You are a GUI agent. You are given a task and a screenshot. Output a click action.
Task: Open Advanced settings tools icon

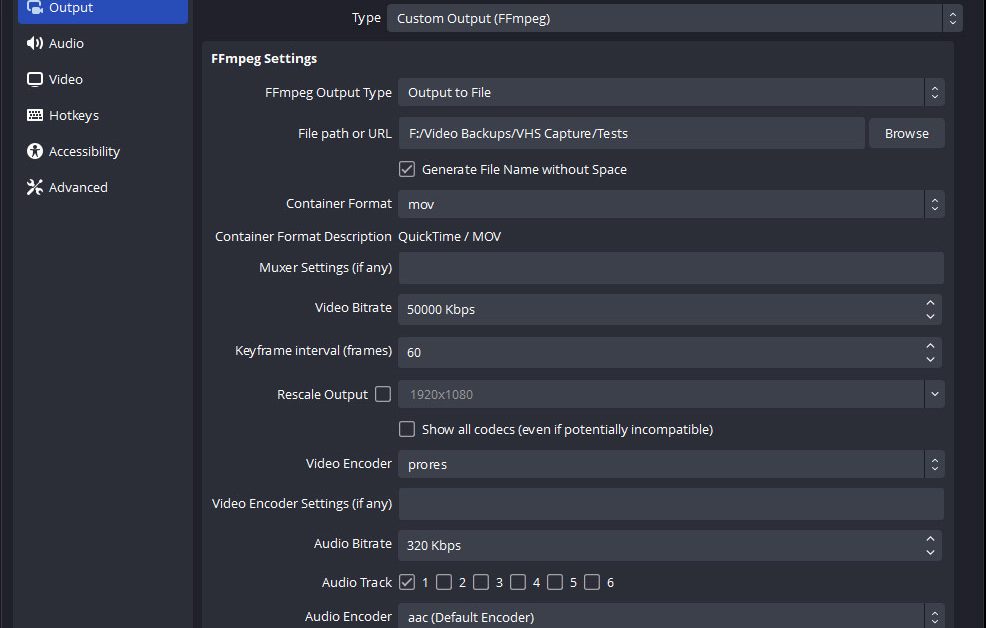[x=35, y=188]
